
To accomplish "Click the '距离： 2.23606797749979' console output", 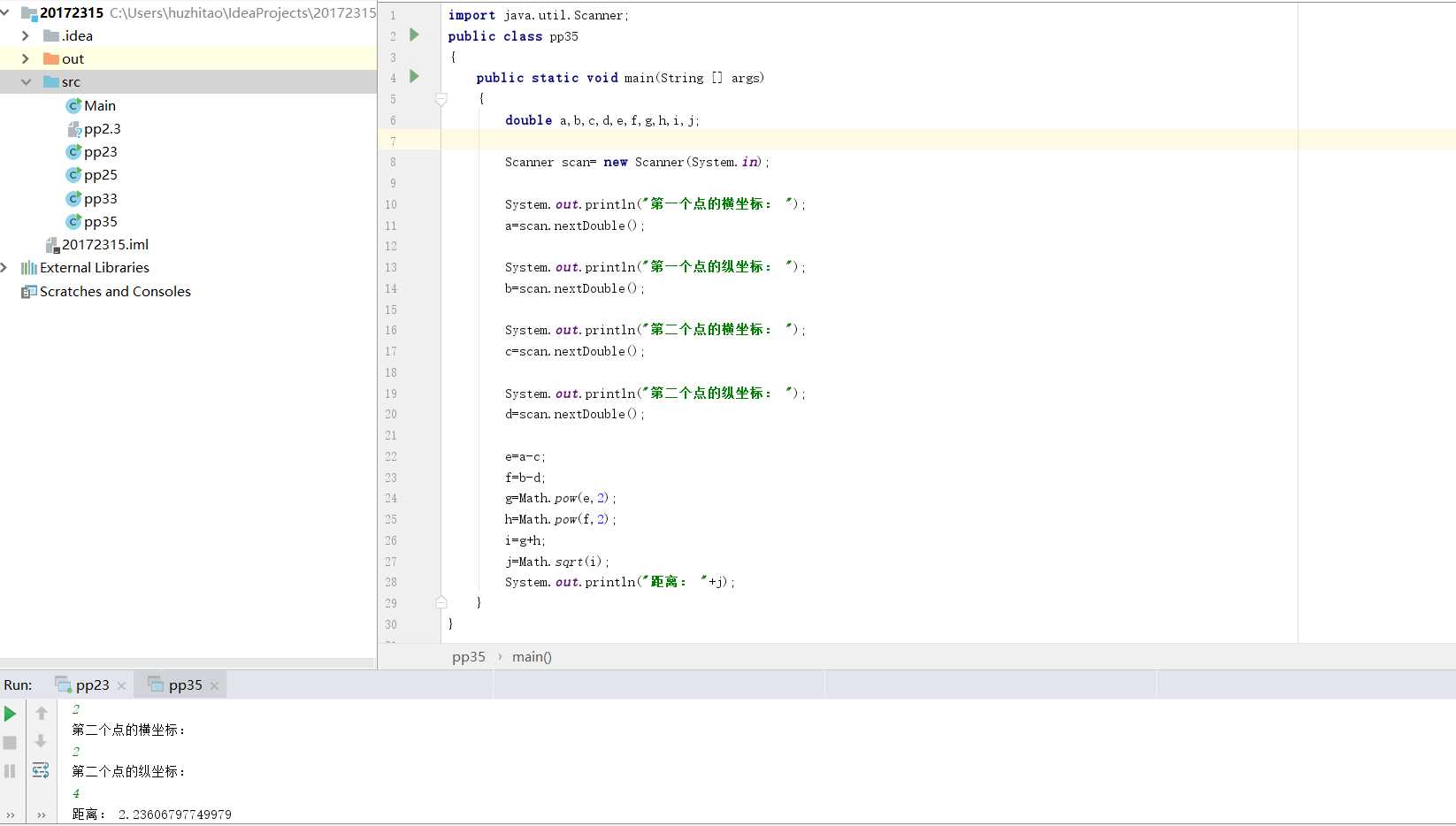I will click(x=151, y=815).
